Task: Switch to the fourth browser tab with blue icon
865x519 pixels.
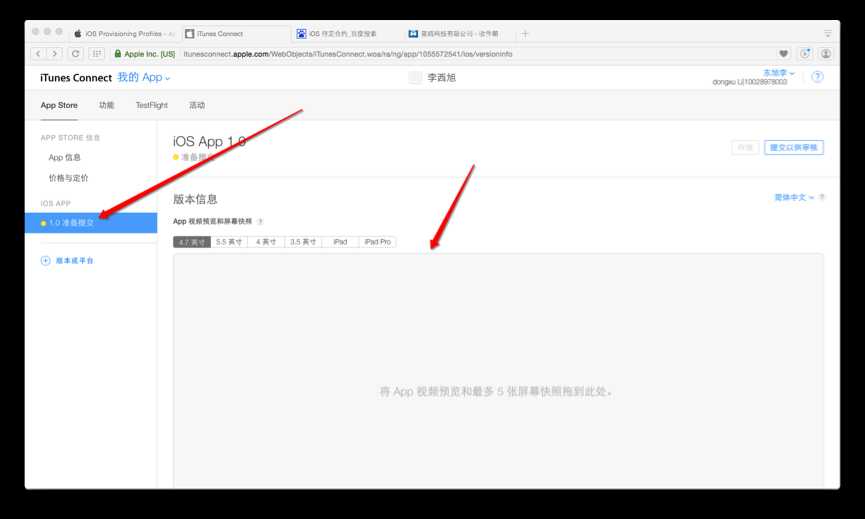Action: pyautogui.click(x=458, y=34)
